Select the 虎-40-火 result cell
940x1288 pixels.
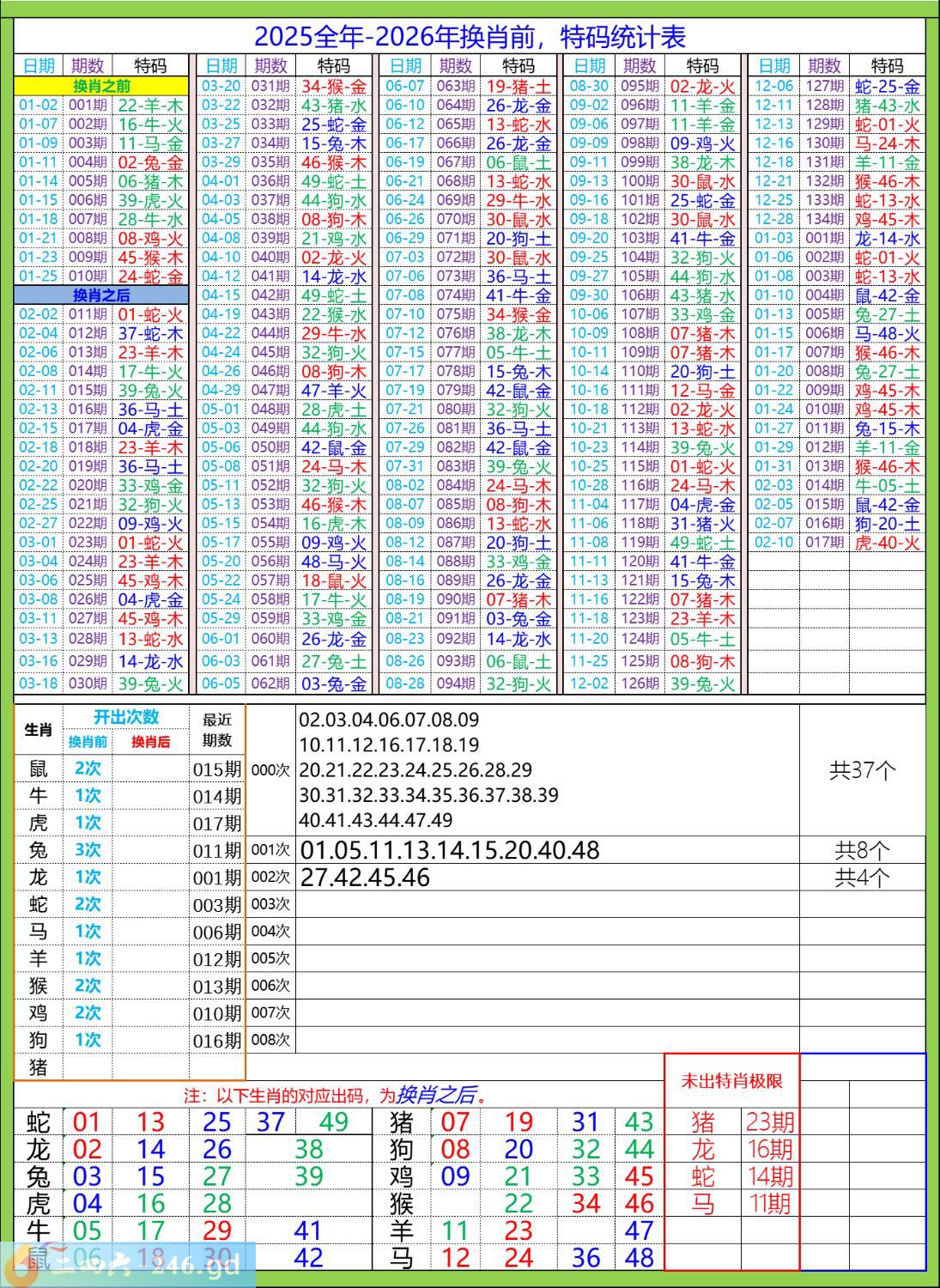(x=887, y=543)
